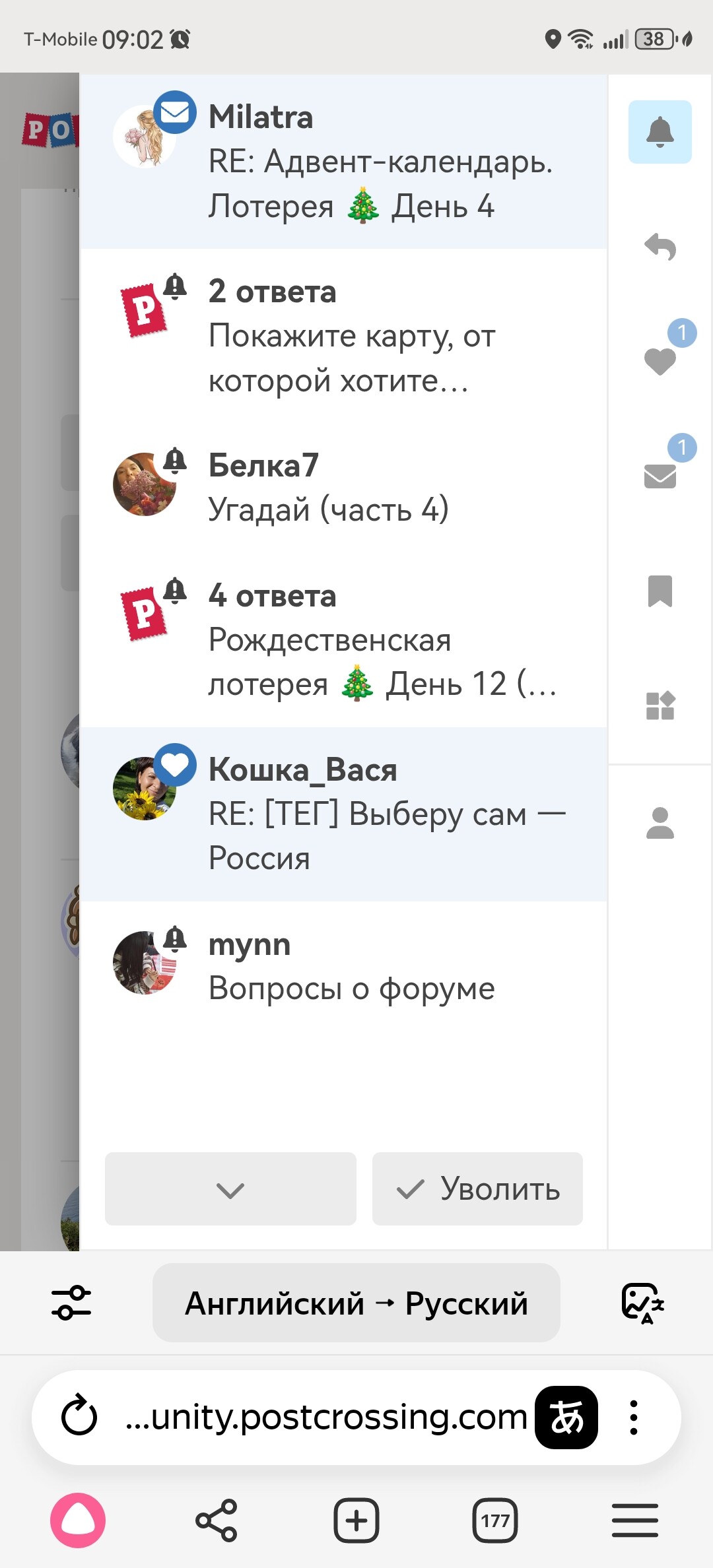Open translation settings sliders icon

(71, 1303)
